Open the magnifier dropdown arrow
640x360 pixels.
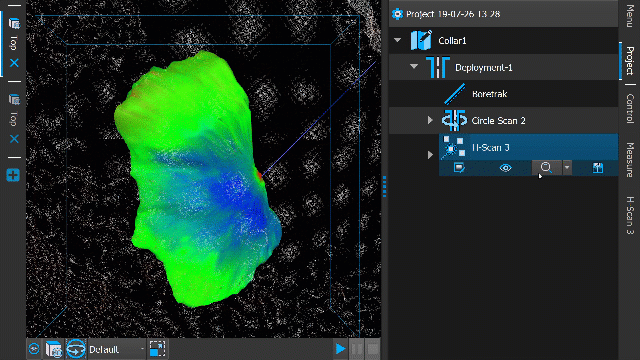click(x=567, y=168)
